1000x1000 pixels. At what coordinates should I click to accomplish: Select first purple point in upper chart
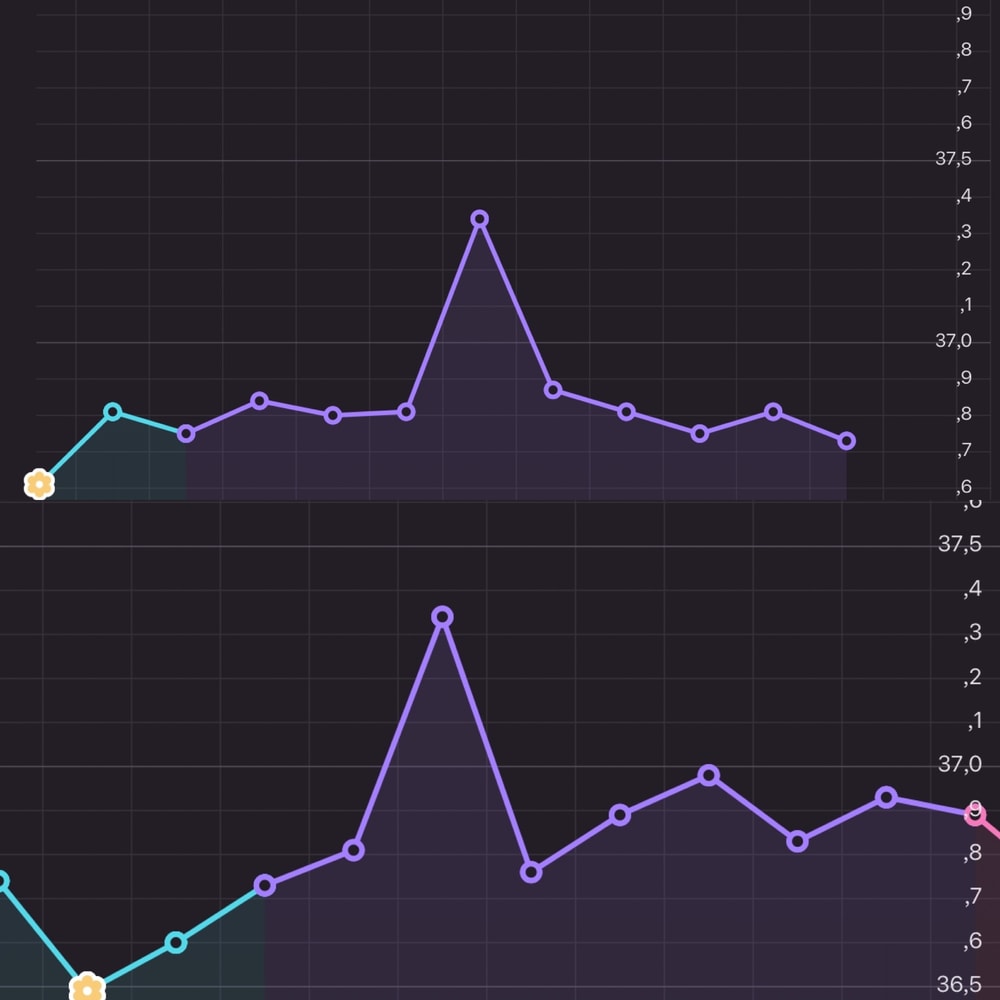point(186,434)
